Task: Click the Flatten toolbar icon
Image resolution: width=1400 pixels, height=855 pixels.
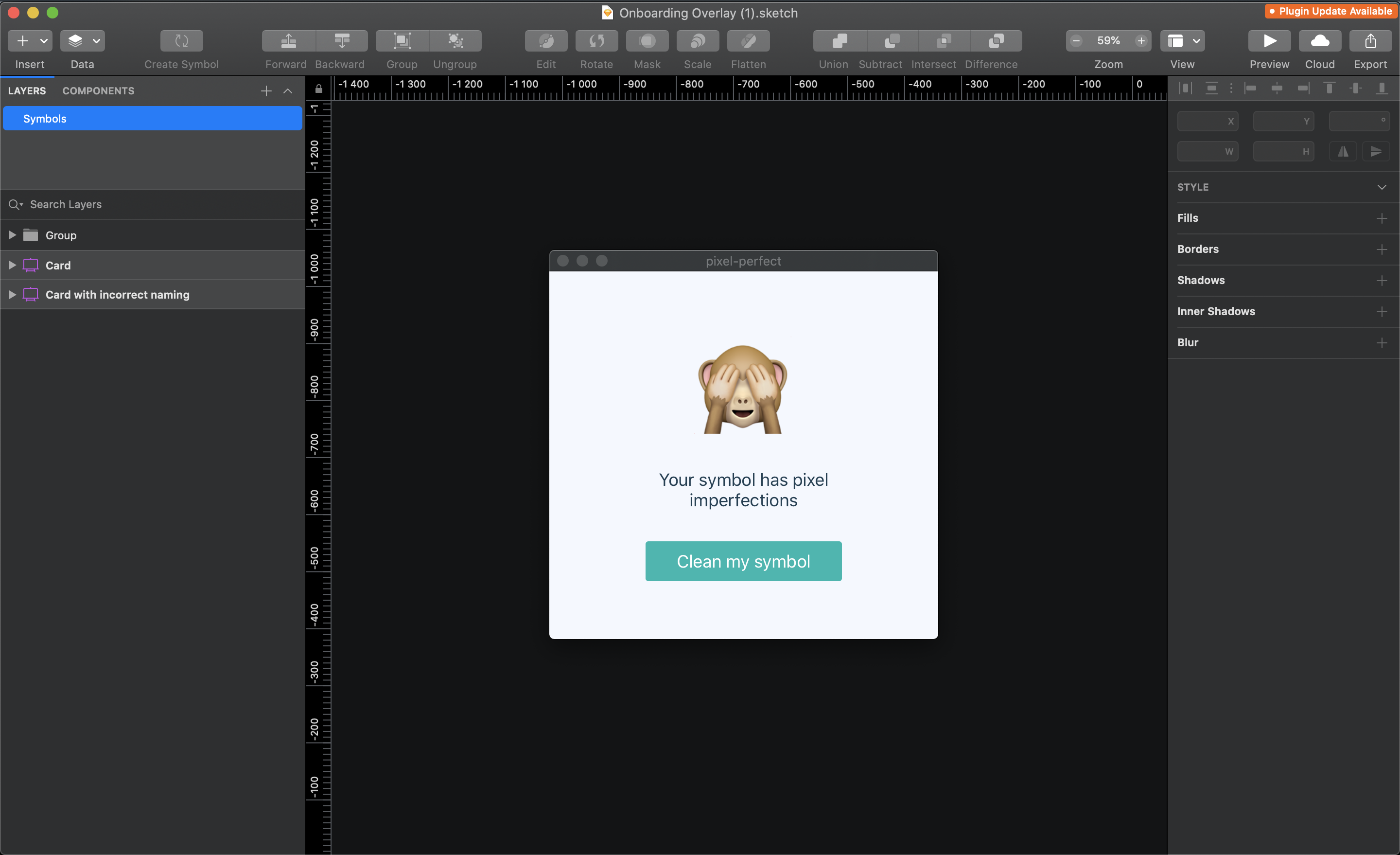Action: pyautogui.click(x=748, y=40)
